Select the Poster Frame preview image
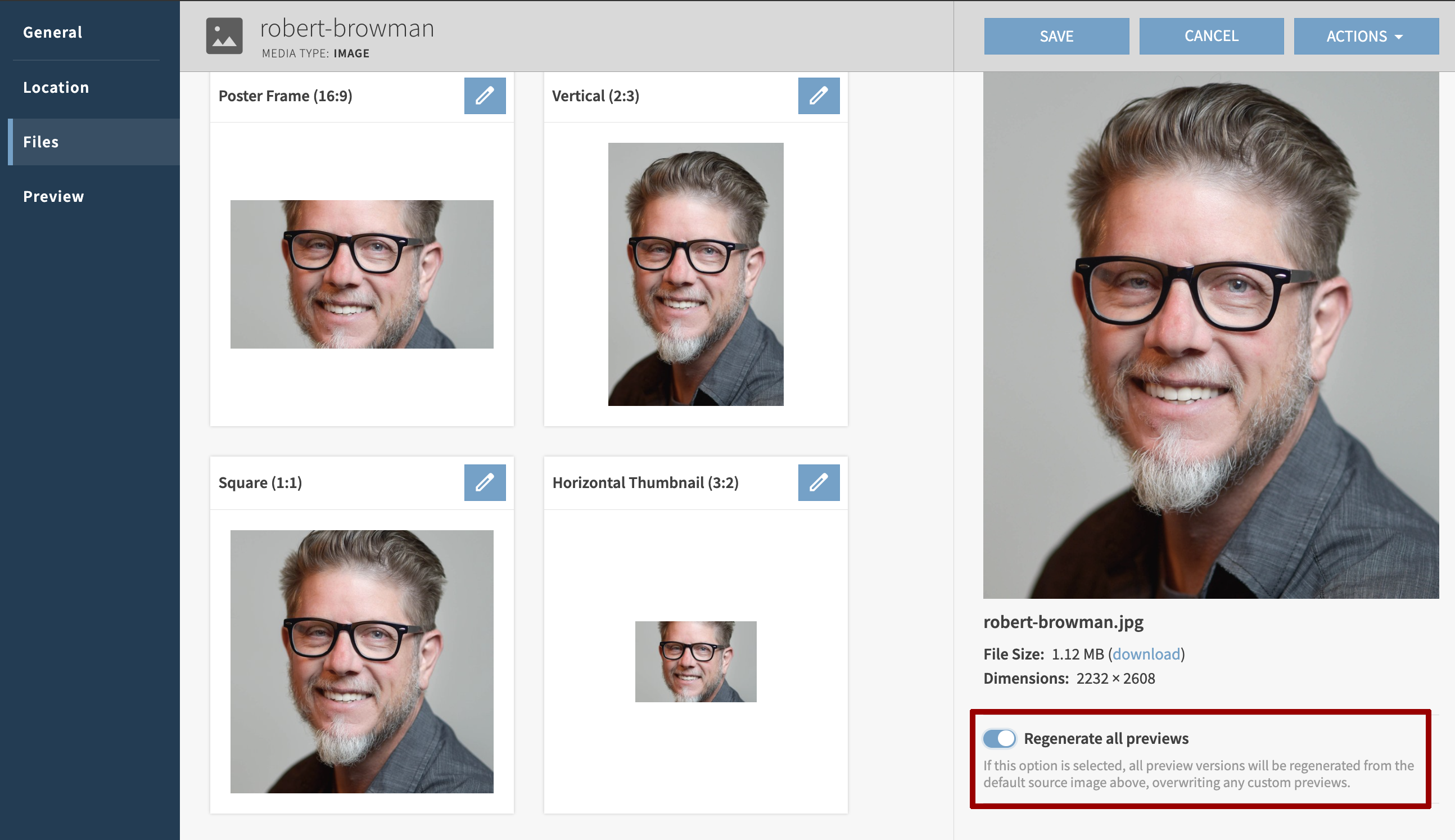1455x840 pixels. [x=362, y=274]
